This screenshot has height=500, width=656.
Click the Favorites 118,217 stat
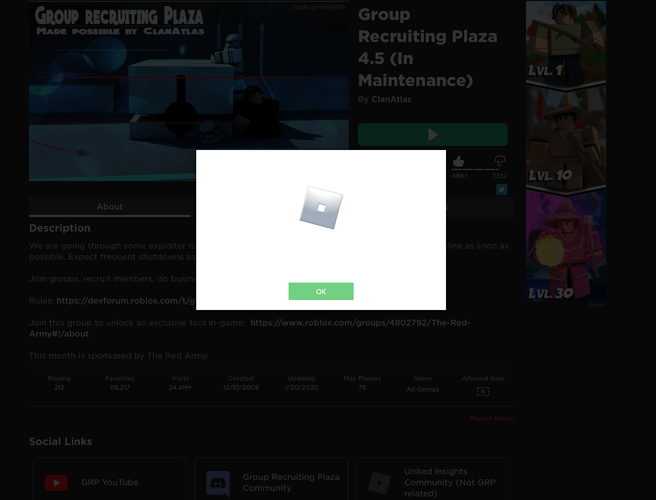pyautogui.click(x=120, y=383)
